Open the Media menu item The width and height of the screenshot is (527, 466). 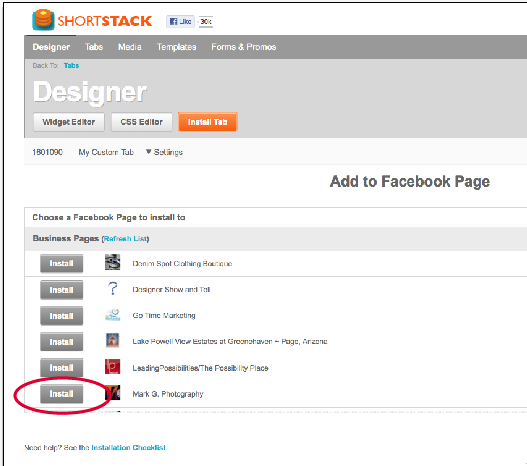(130, 47)
